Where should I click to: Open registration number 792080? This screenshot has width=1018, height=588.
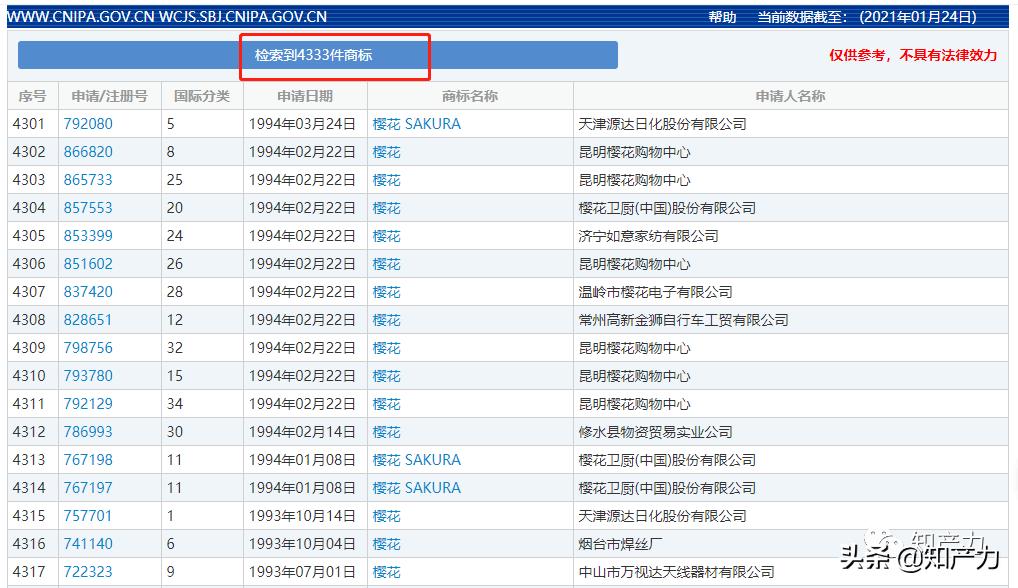[88, 124]
